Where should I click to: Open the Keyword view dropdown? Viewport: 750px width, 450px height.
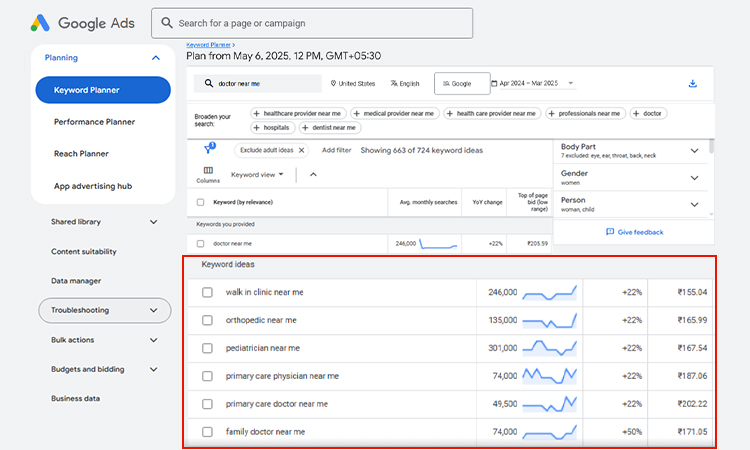[x=257, y=175]
